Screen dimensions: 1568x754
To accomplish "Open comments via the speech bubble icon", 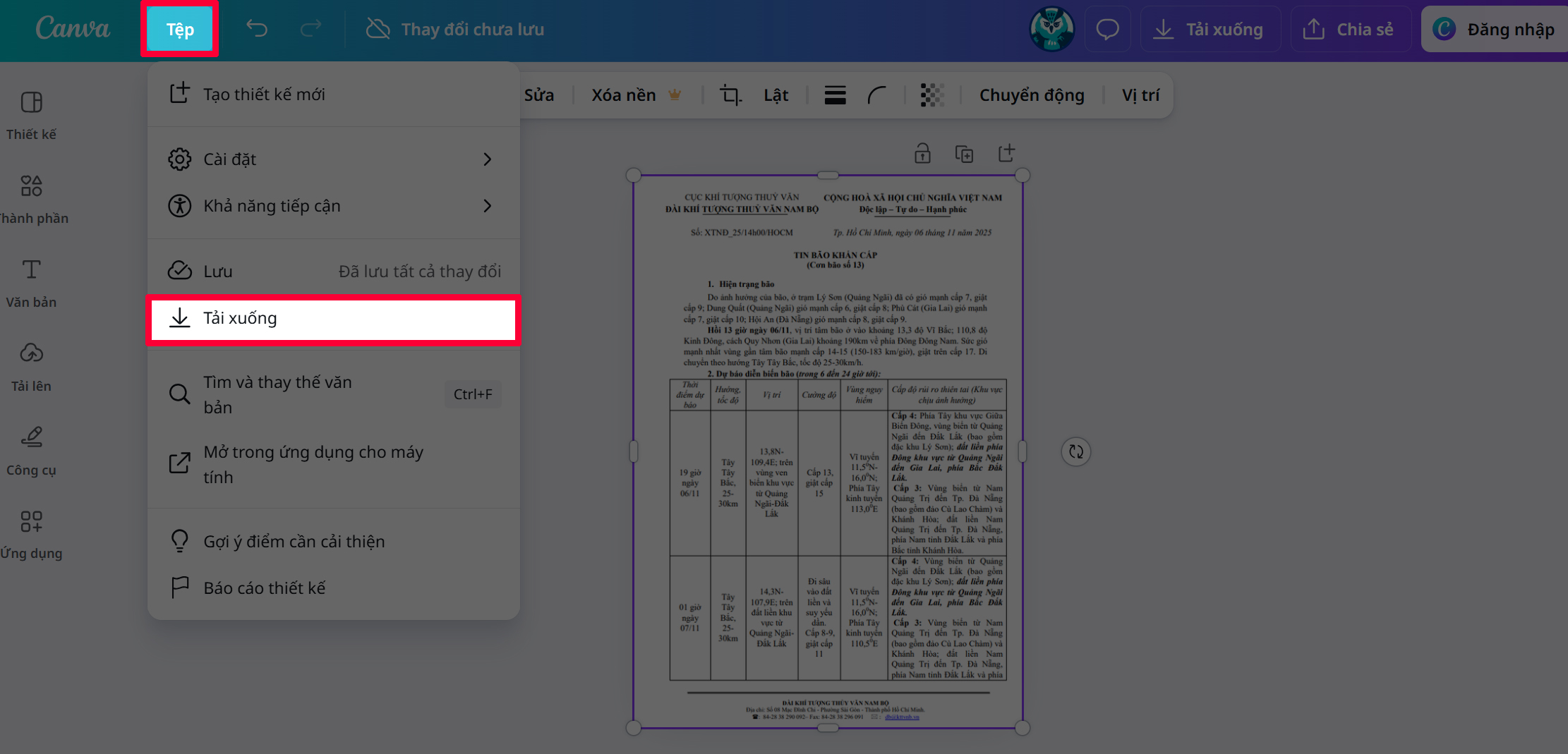I will (x=1107, y=29).
